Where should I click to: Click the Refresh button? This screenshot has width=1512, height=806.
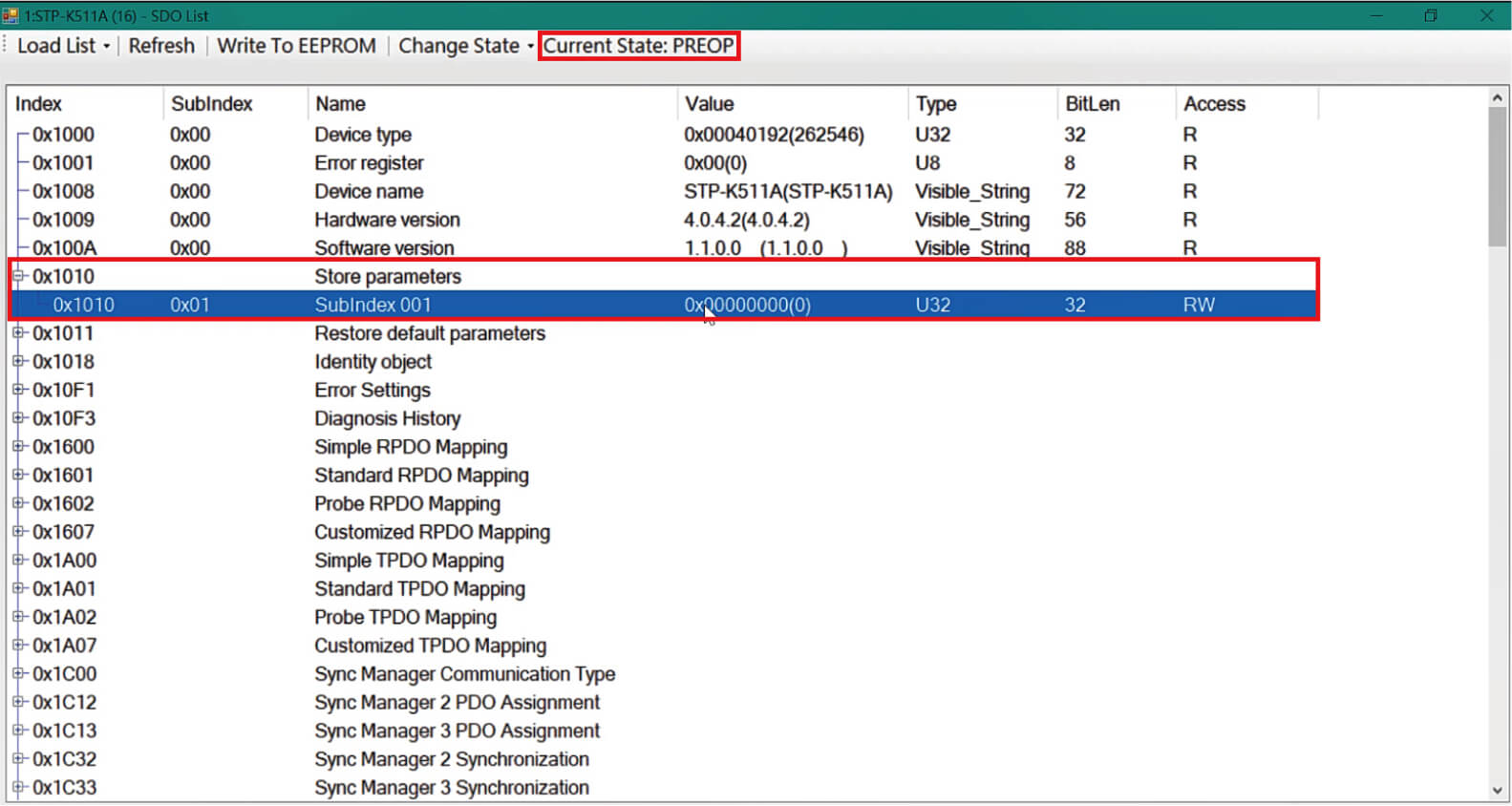(x=161, y=46)
